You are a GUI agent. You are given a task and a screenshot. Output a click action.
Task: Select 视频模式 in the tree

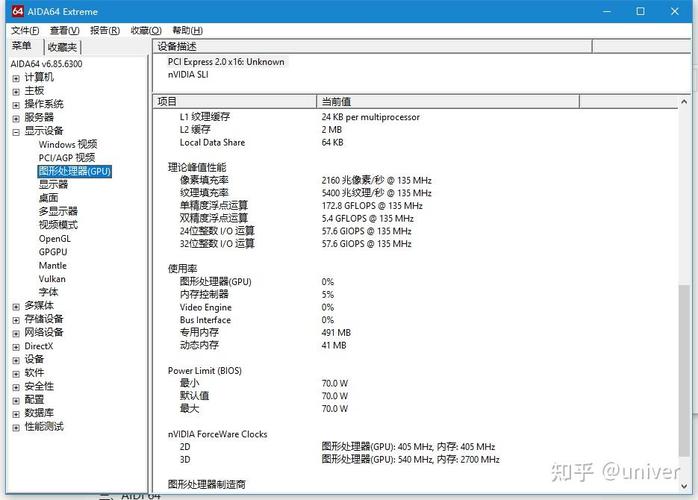58,225
